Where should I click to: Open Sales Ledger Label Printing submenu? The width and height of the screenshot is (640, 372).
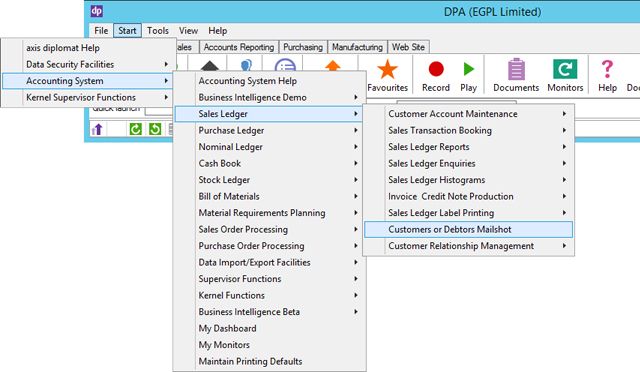coord(469,213)
